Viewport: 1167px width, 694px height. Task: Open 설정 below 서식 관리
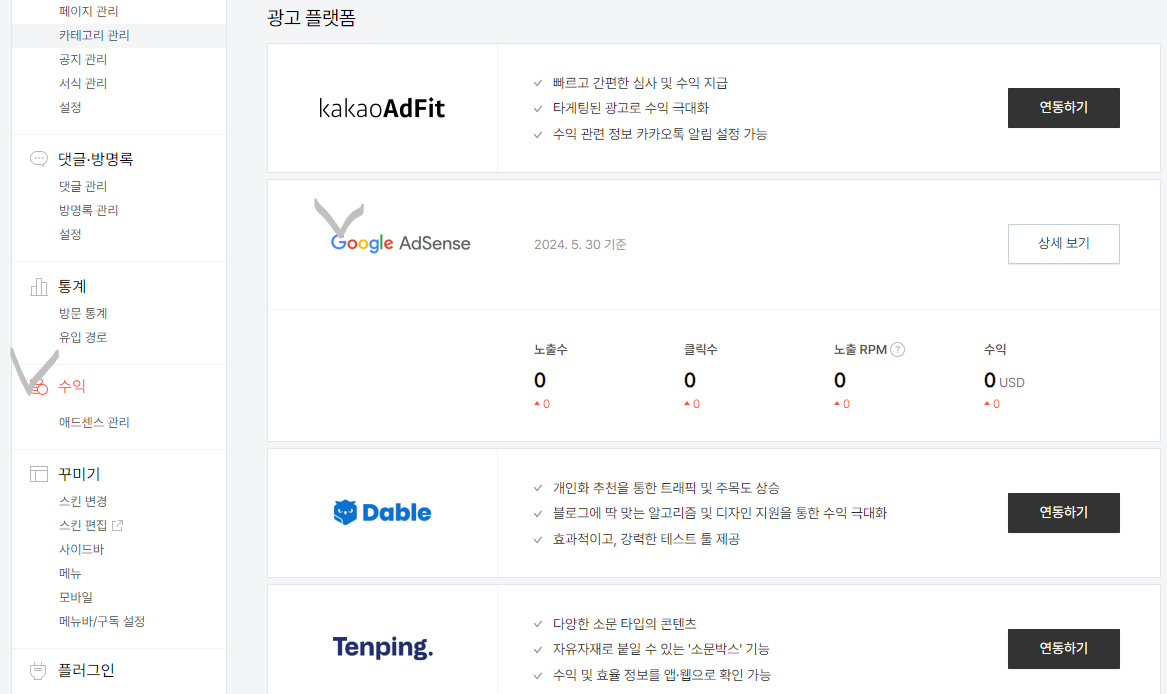(x=70, y=107)
